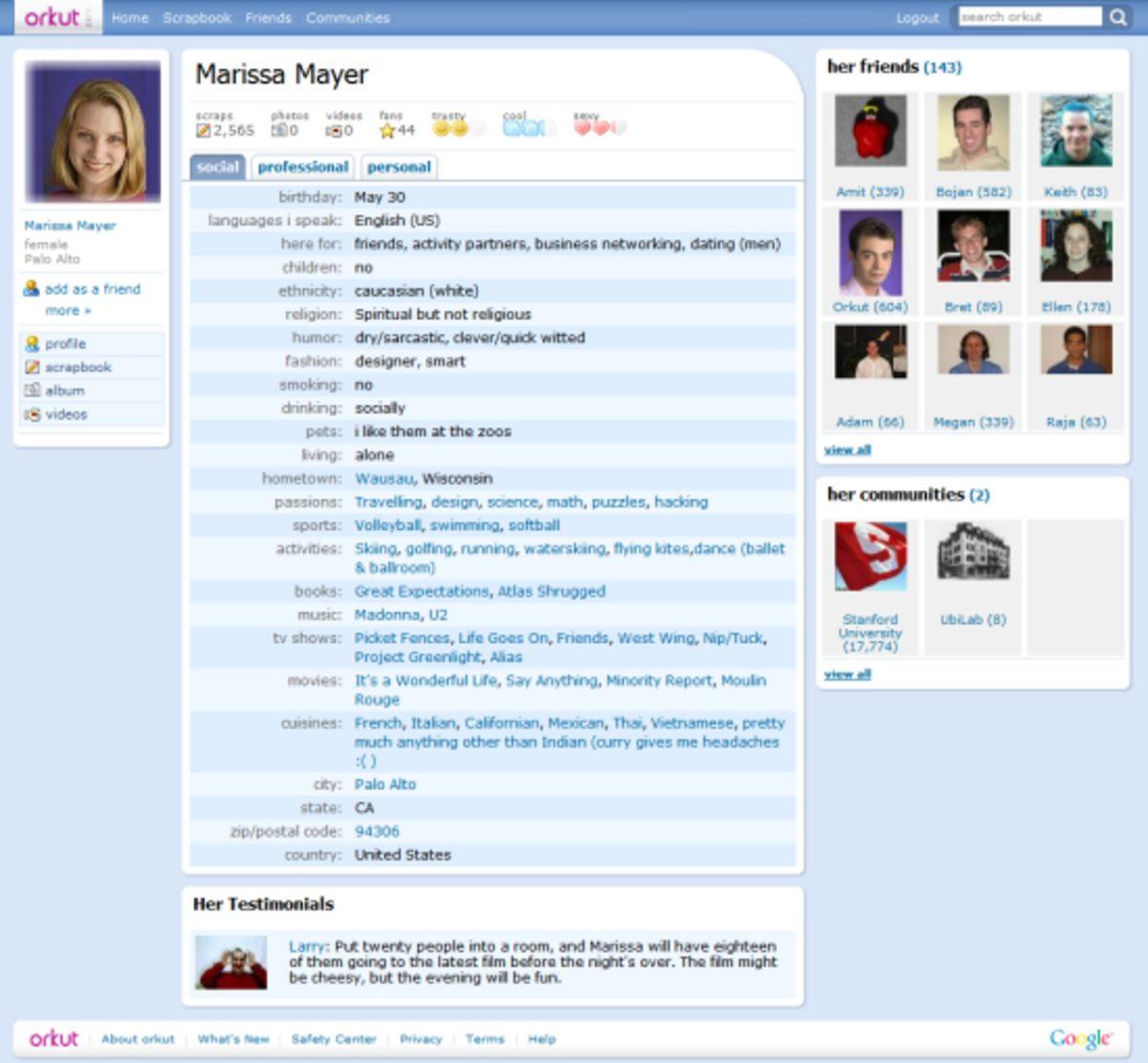Click the sidebar videos icon

(x=33, y=414)
